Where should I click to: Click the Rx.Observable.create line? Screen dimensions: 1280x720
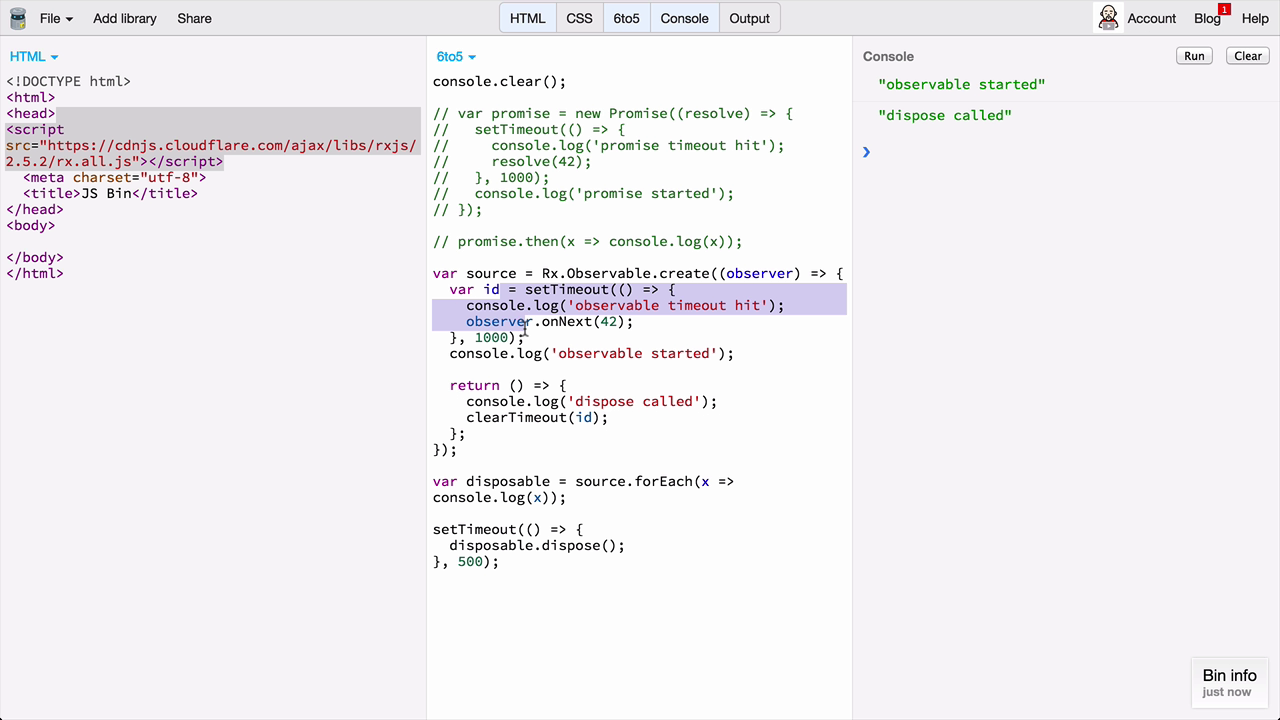coord(638,274)
